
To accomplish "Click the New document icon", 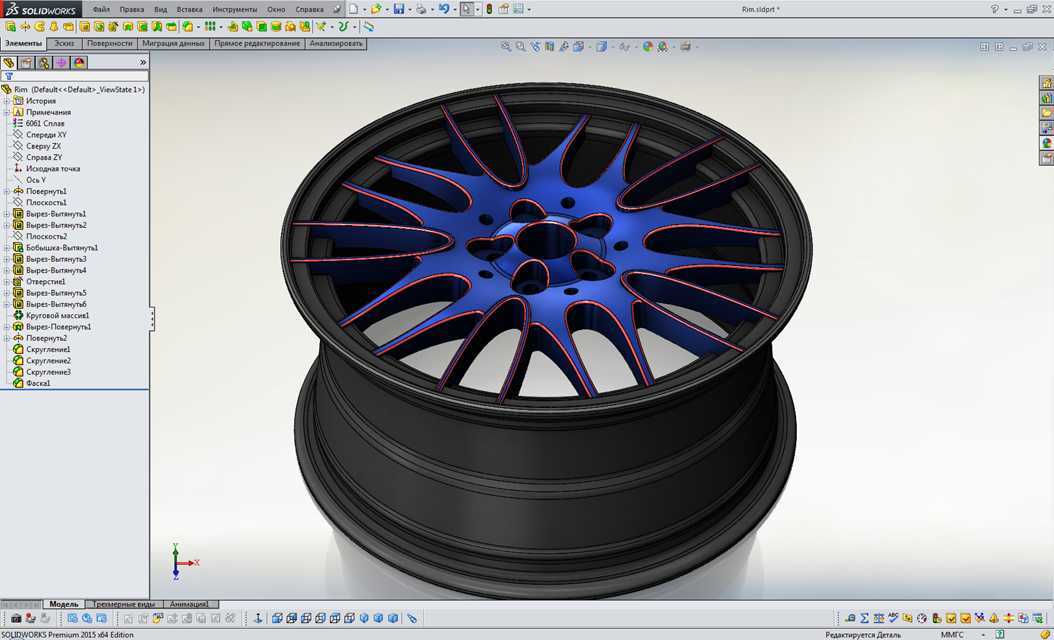I will pyautogui.click(x=353, y=9).
